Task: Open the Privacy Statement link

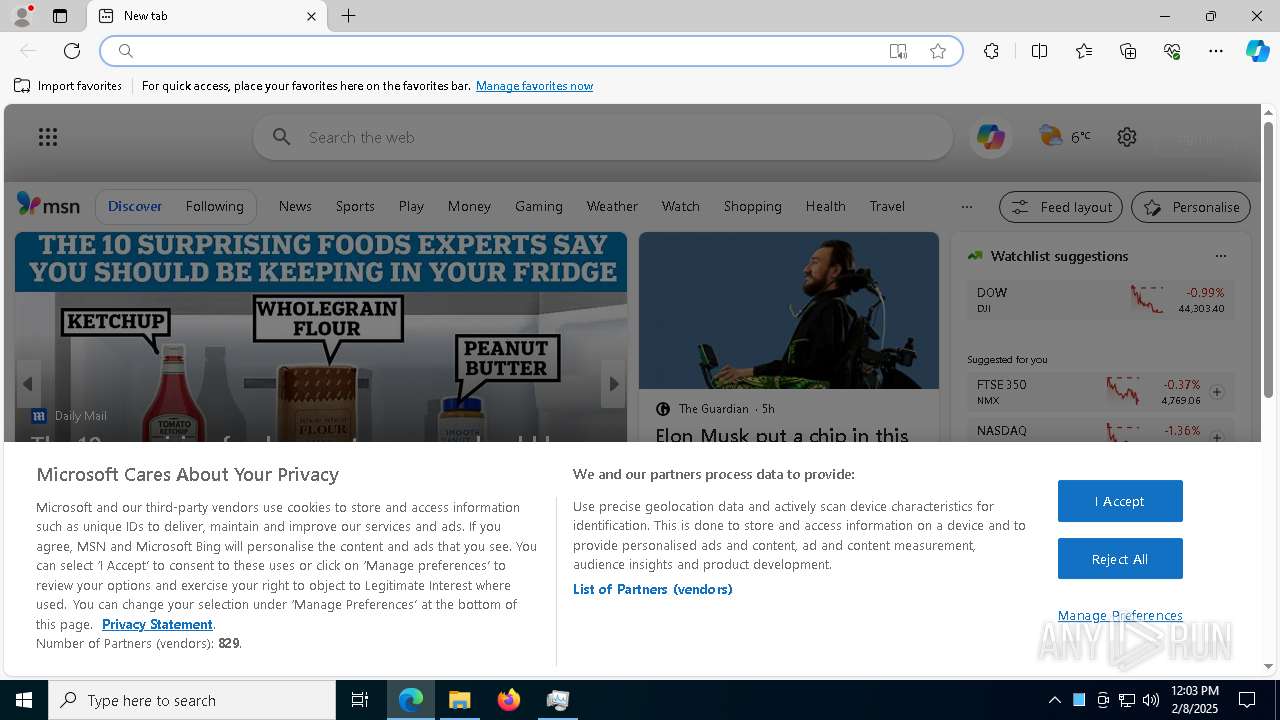Action: coord(157,624)
